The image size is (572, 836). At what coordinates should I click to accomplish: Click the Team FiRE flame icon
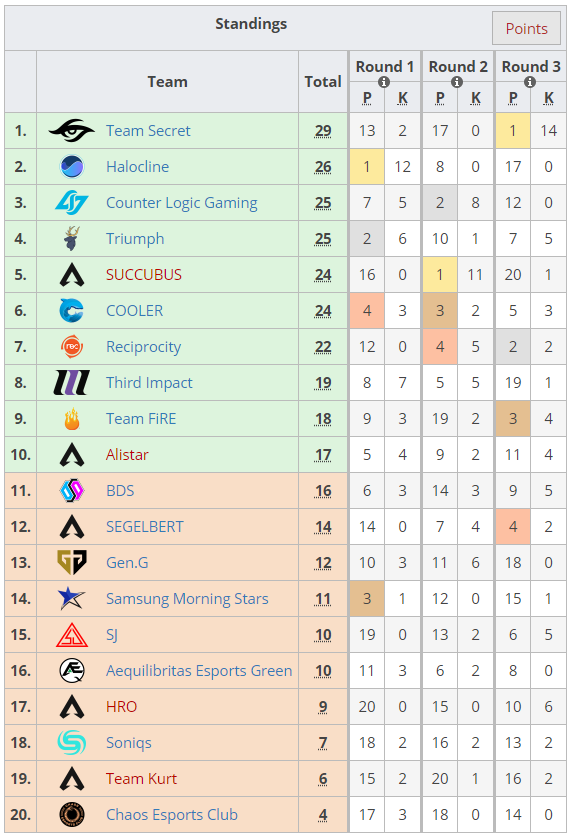coord(71,419)
